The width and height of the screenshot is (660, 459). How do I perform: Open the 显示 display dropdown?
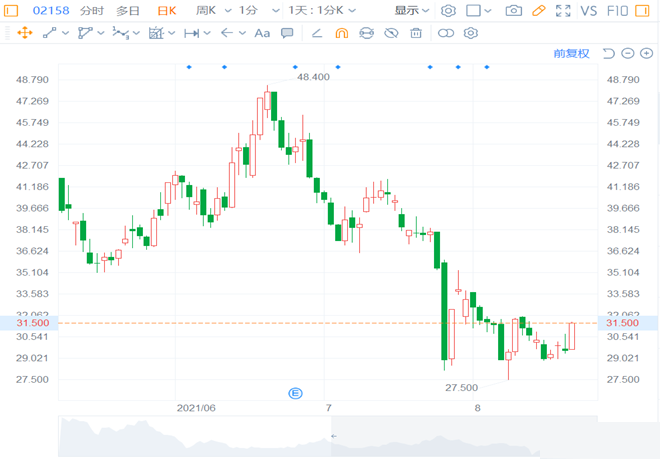pyautogui.click(x=411, y=10)
